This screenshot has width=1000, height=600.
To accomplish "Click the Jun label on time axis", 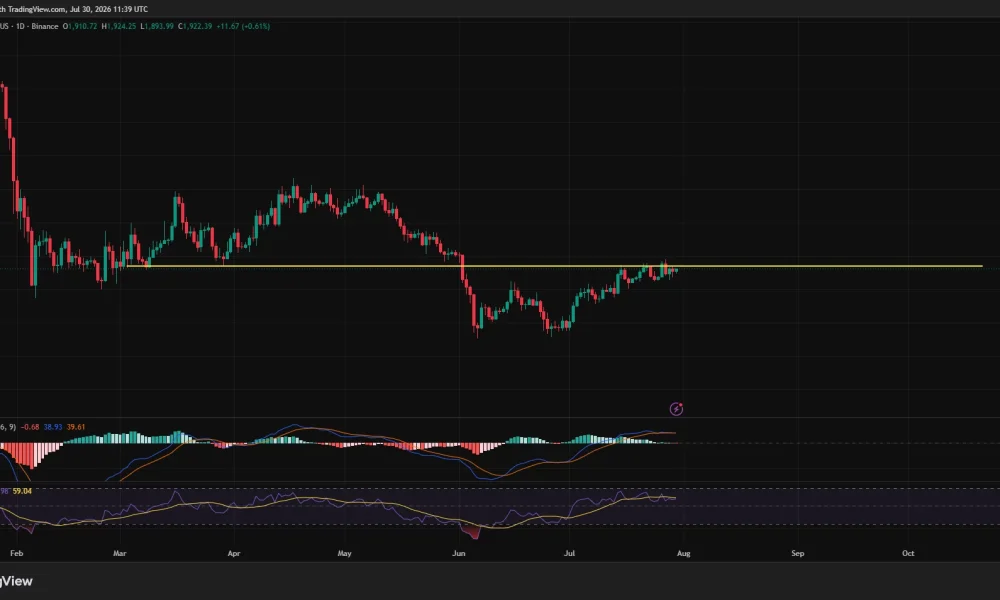I will [x=459, y=553].
